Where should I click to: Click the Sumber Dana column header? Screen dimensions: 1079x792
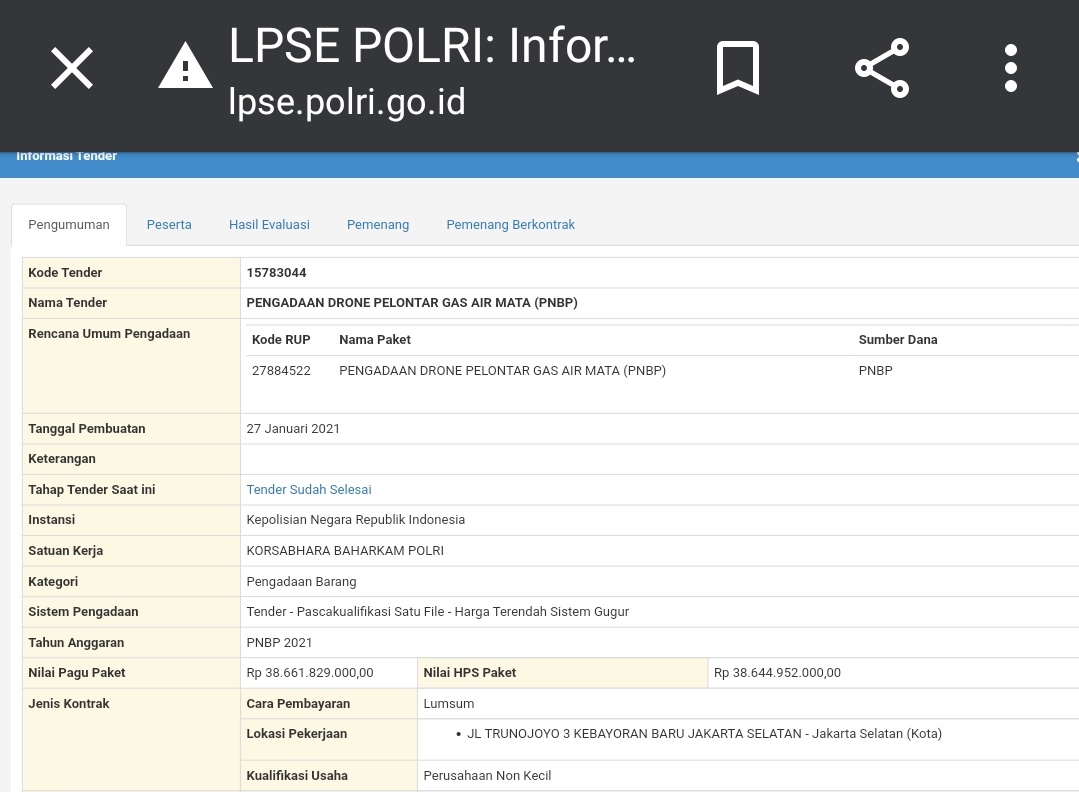(x=898, y=339)
